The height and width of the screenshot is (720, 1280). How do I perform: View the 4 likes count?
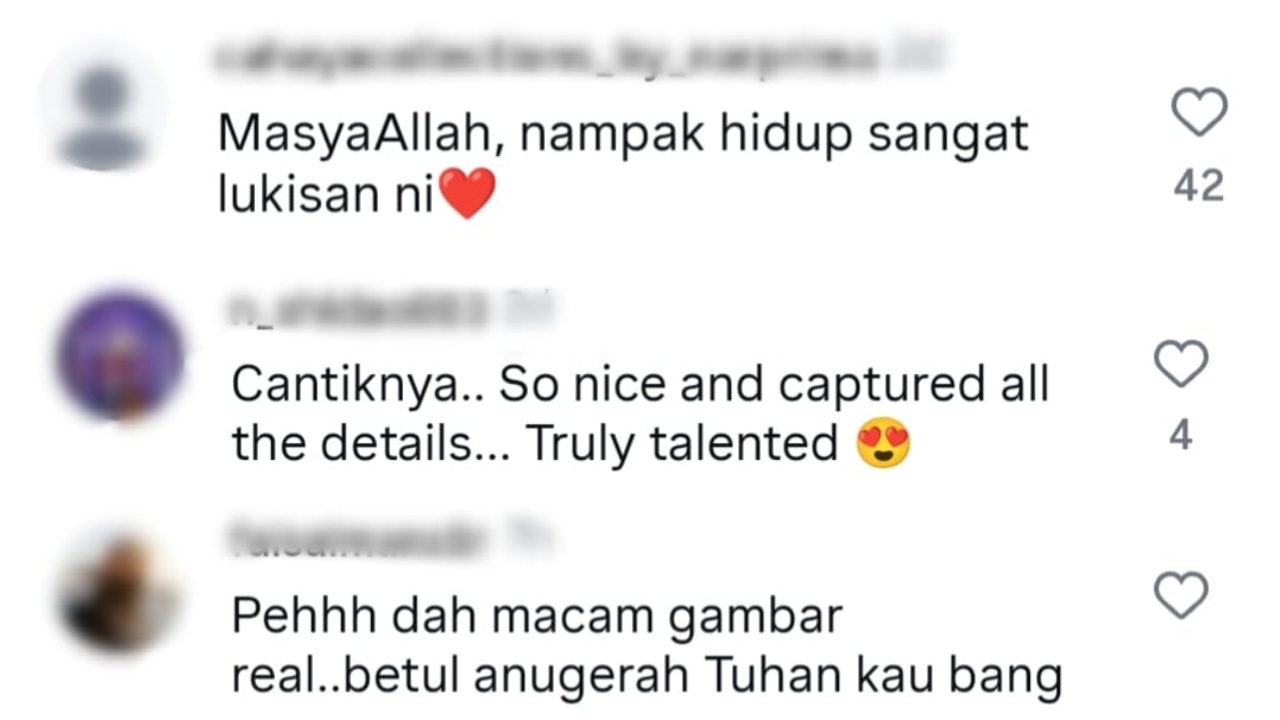pos(1181,436)
